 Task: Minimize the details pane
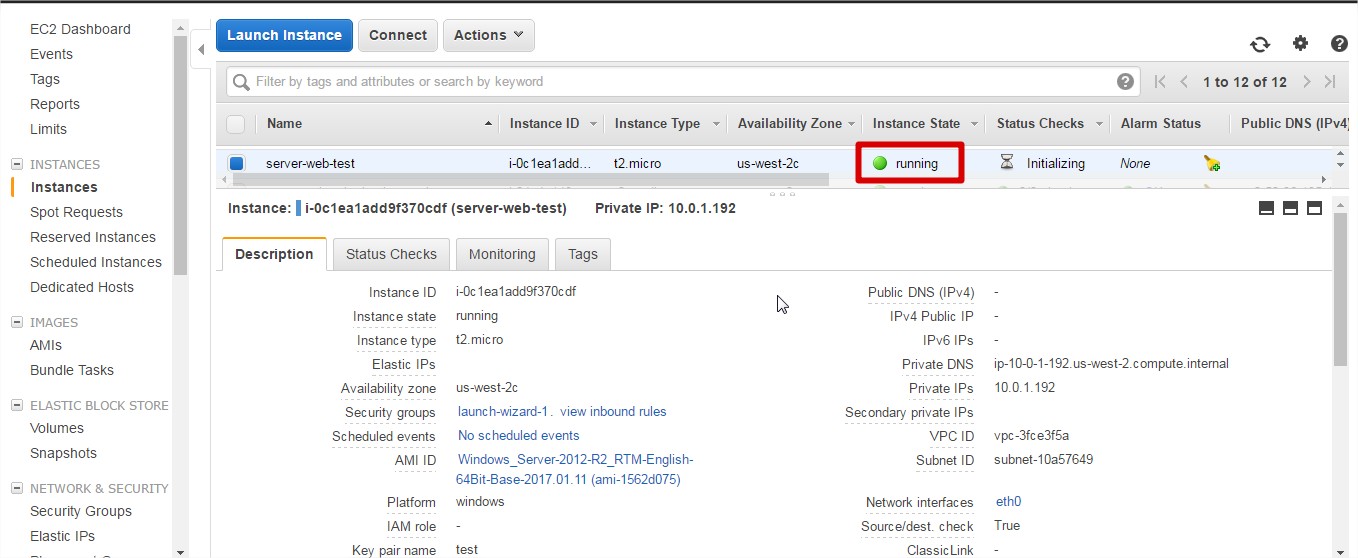click(1266, 208)
